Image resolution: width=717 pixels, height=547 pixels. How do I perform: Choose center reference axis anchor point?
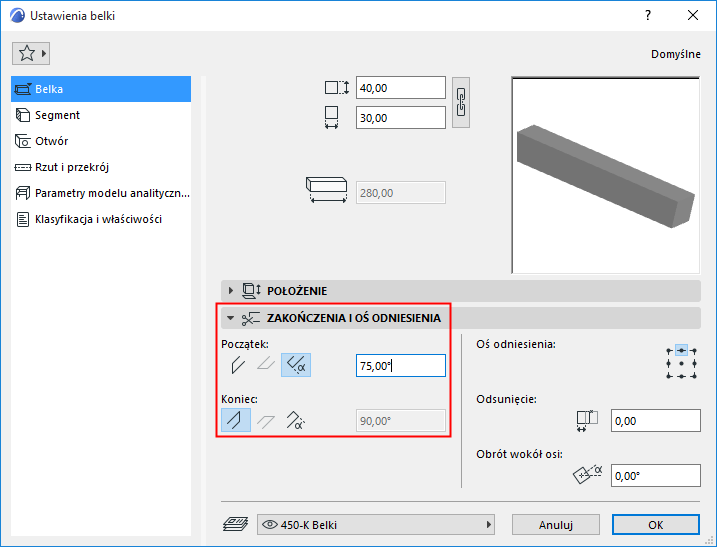click(681, 364)
